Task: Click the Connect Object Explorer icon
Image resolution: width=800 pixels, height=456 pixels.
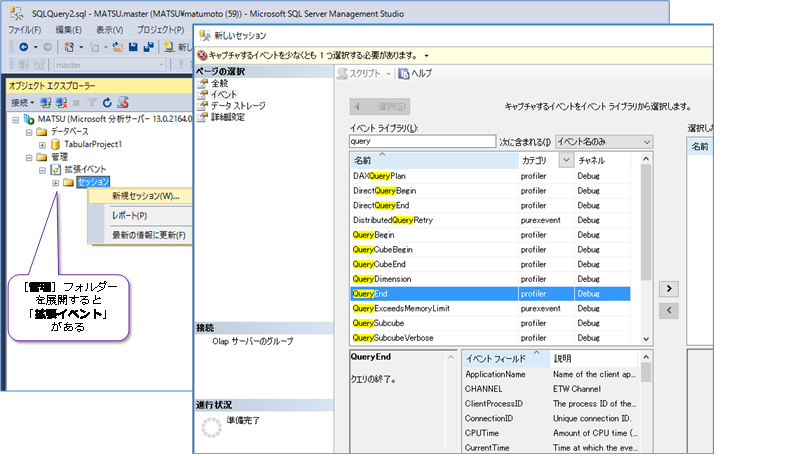Action: pyautogui.click(x=46, y=103)
